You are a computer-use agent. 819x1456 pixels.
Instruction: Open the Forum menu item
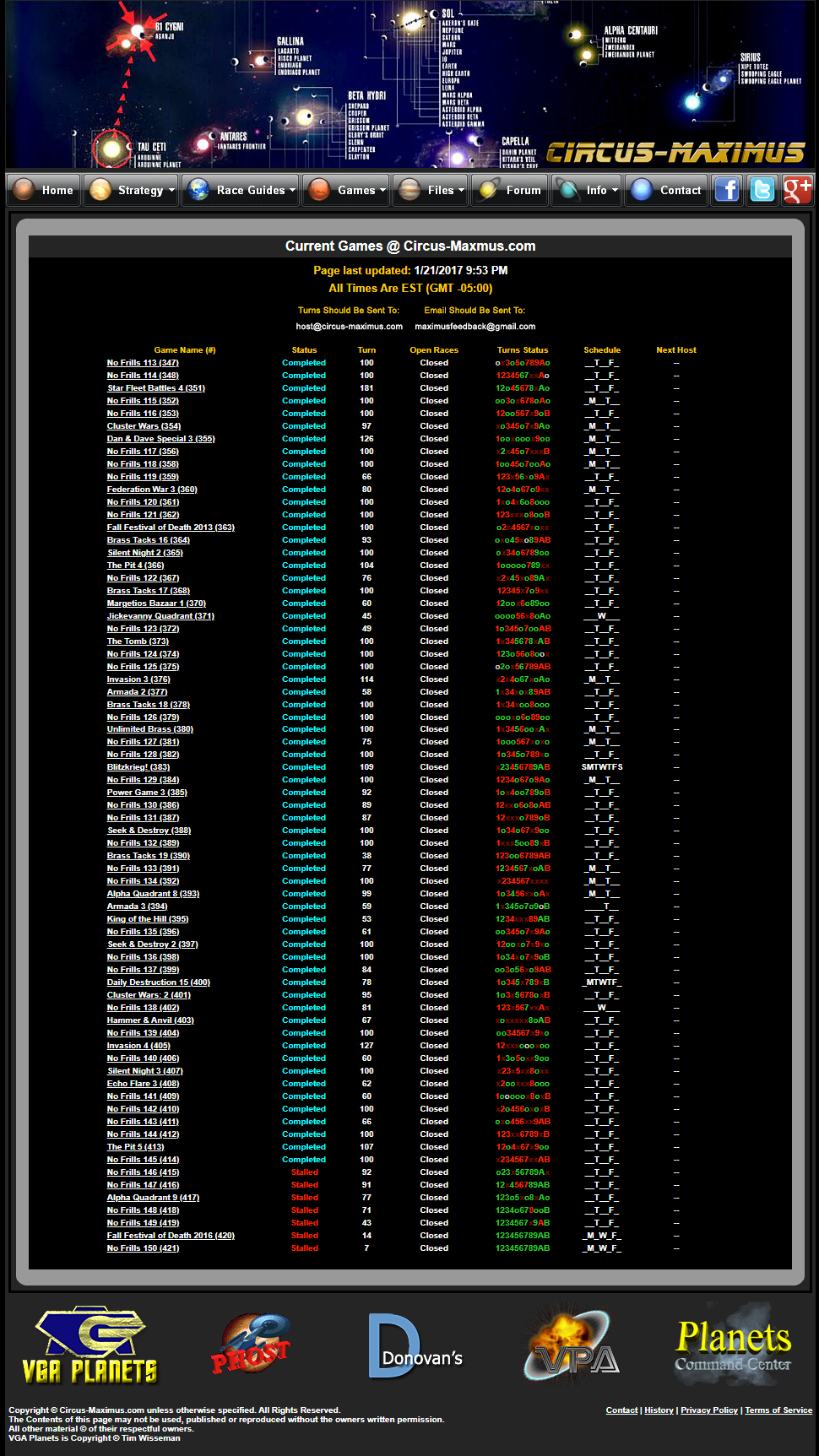click(x=523, y=191)
